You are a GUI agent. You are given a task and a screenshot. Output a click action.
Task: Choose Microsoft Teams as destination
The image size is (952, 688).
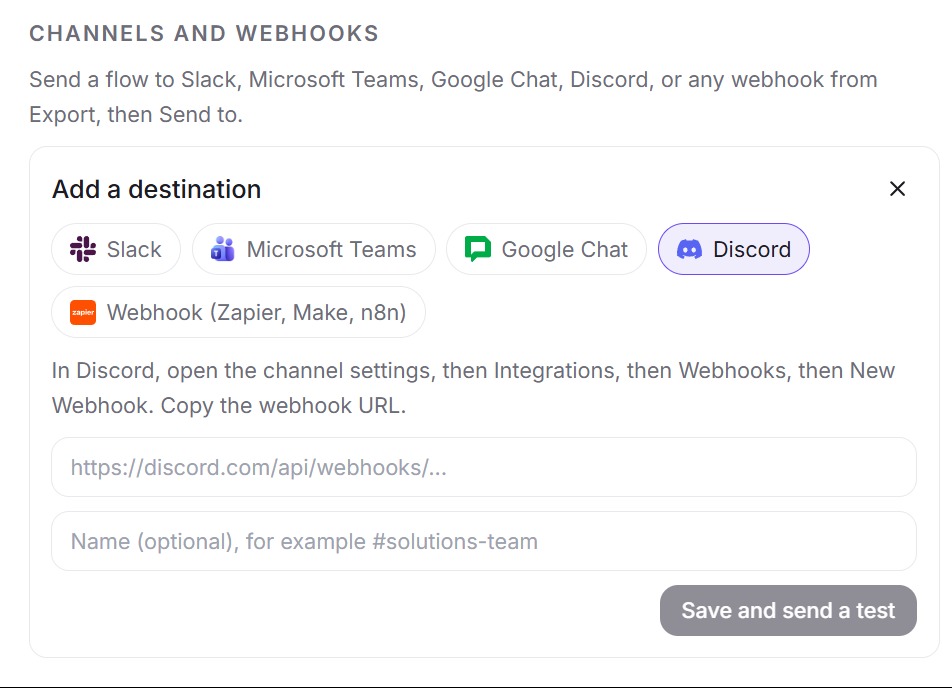click(x=313, y=249)
